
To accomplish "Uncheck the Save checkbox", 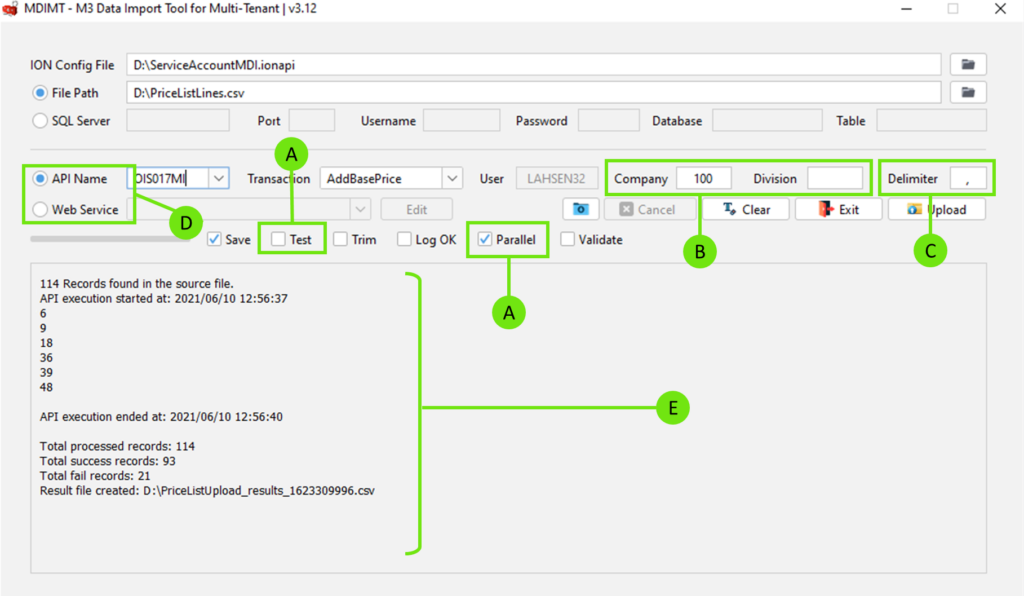I will tap(216, 239).
